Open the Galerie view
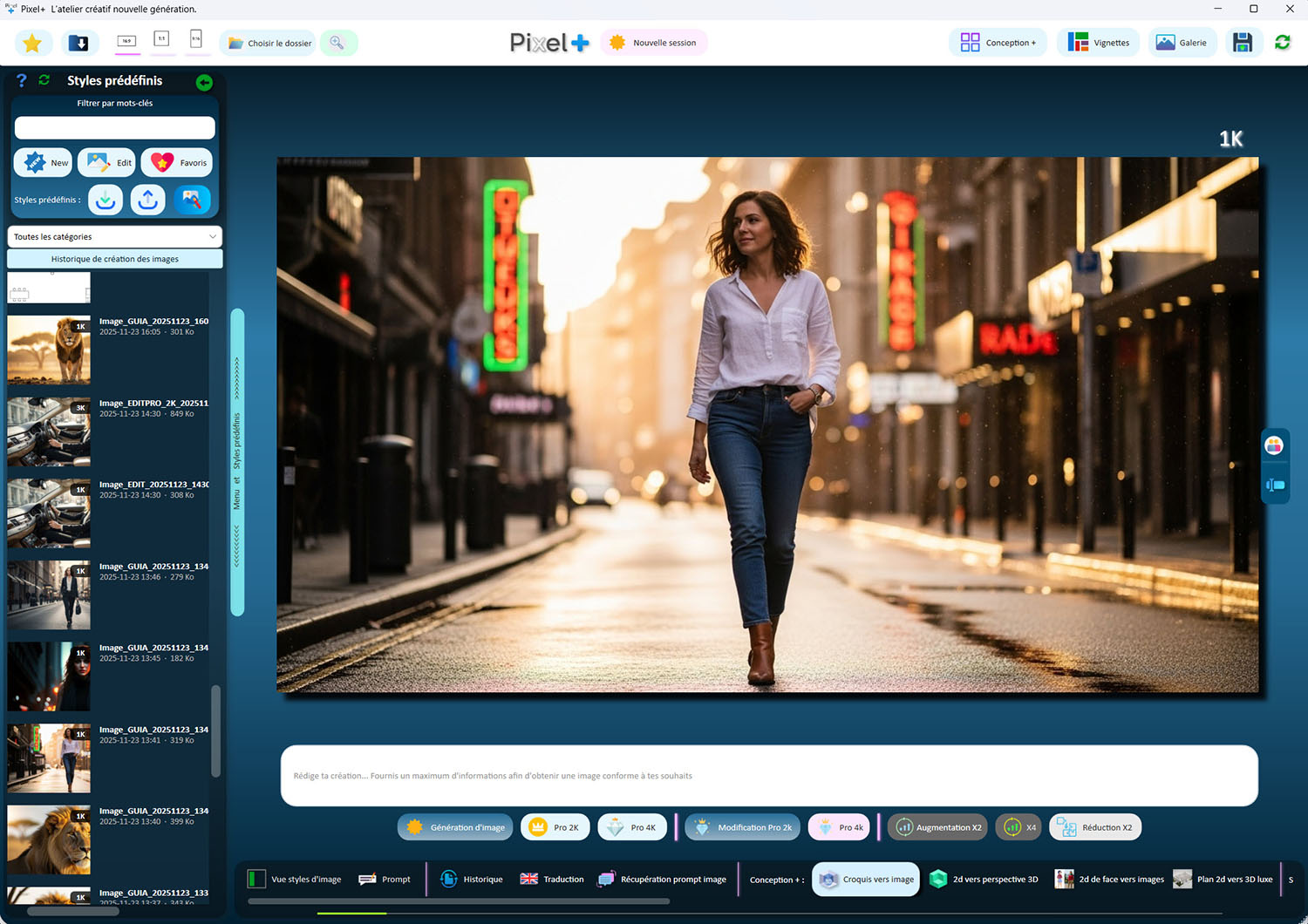 coord(1182,43)
